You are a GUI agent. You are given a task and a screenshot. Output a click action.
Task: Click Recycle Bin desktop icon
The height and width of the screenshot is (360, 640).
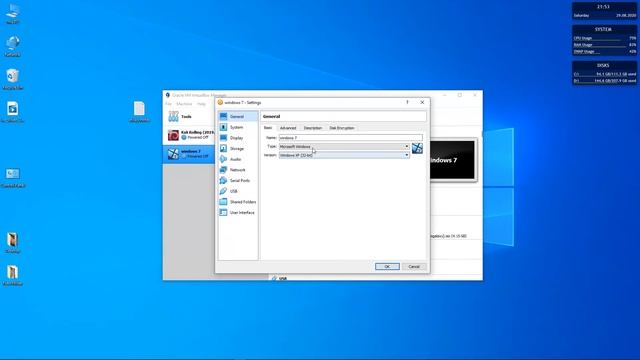point(13,79)
